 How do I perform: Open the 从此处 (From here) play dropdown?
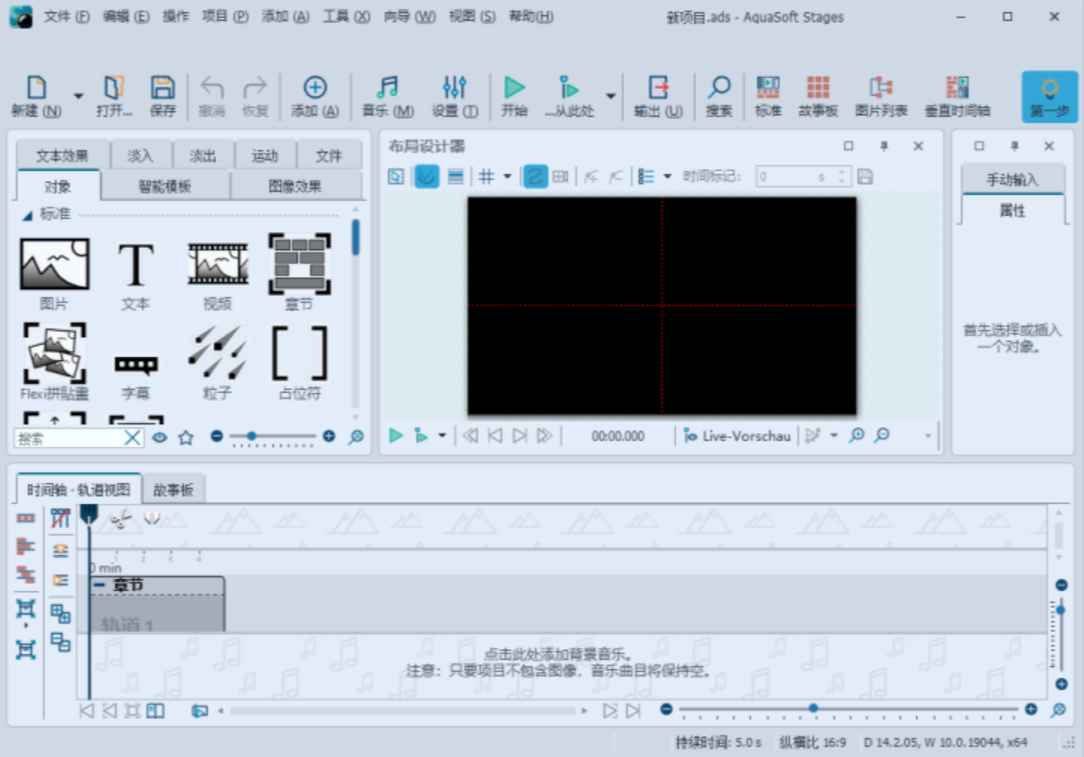[610, 97]
